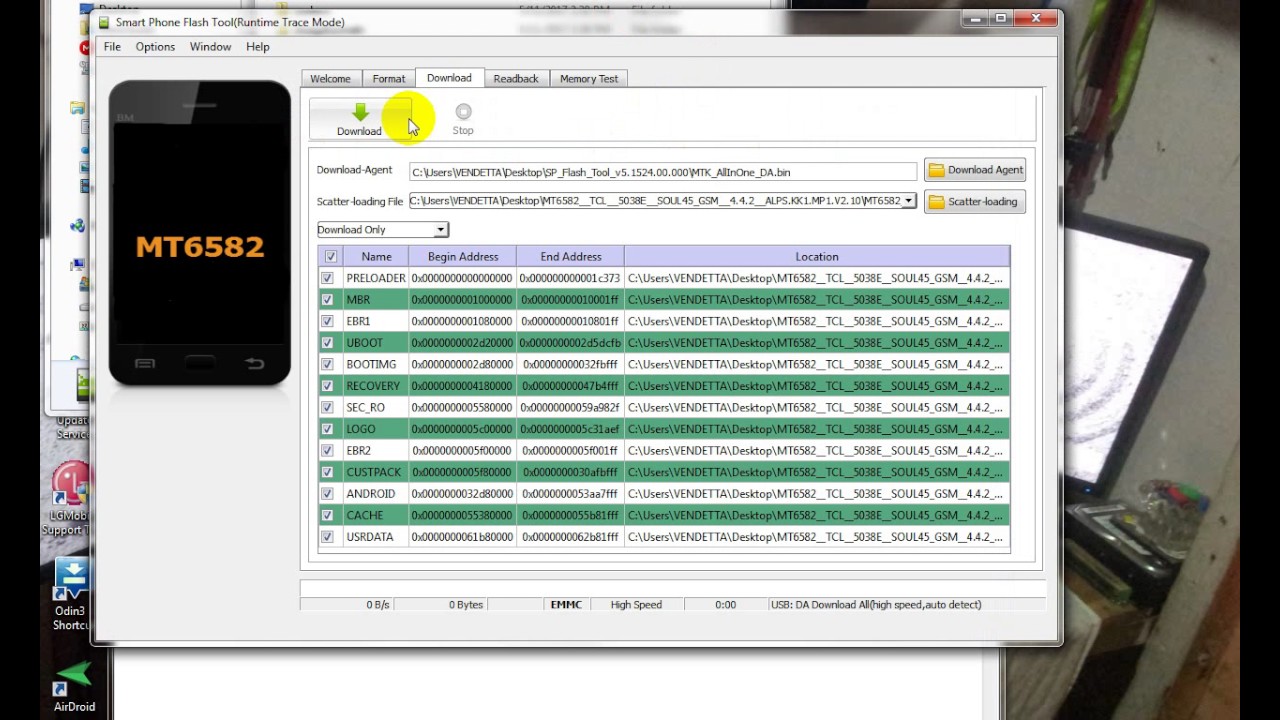Click the CACHE row location path
Image resolution: width=1280 pixels, height=720 pixels.
(x=816, y=515)
